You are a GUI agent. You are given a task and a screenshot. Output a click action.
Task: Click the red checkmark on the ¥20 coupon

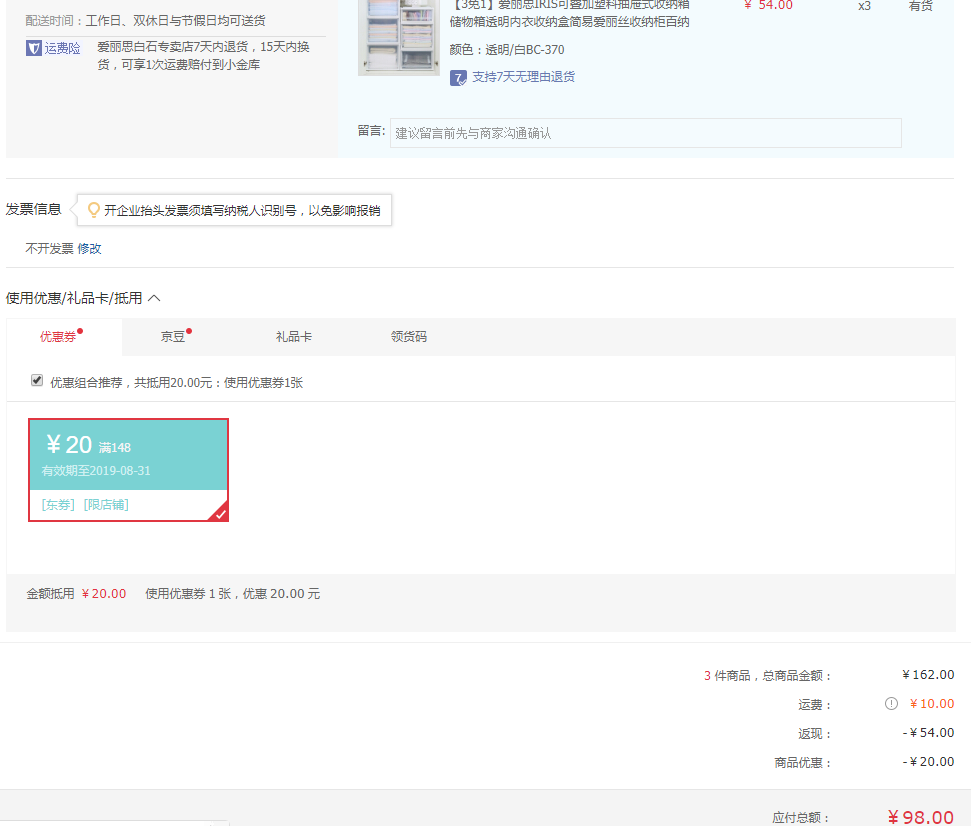point(220,513)
